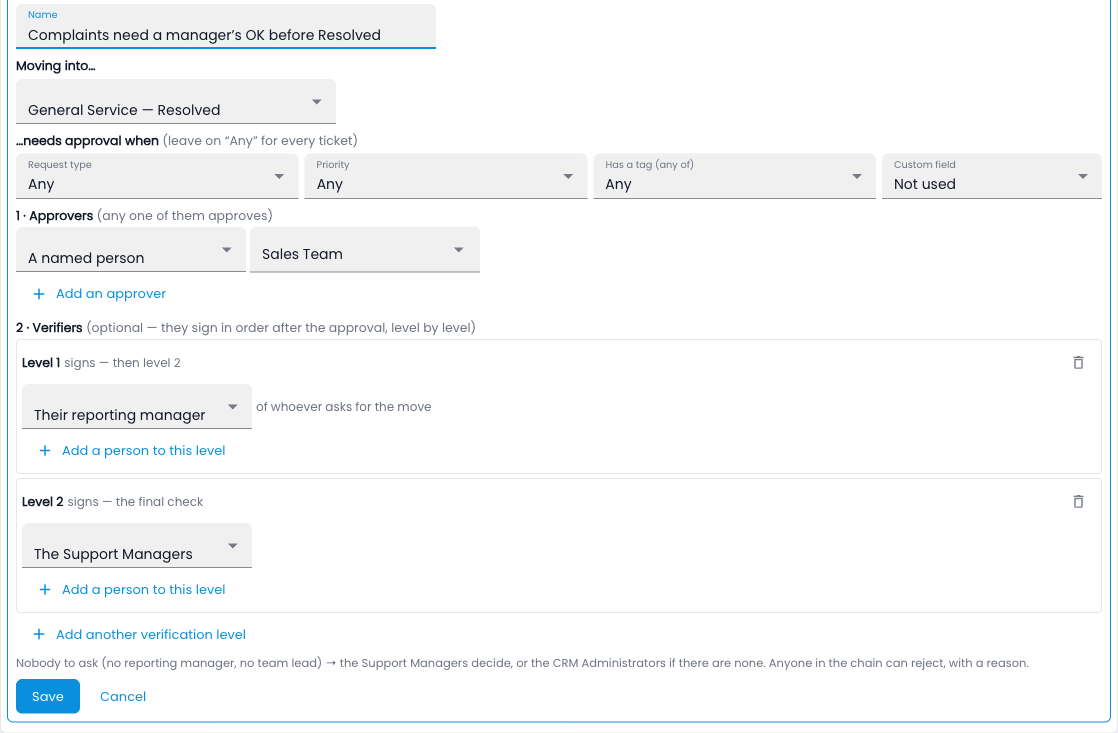Save the approval rule
Viewport: 1118px width, 733px height.
[x=48, y=697]
